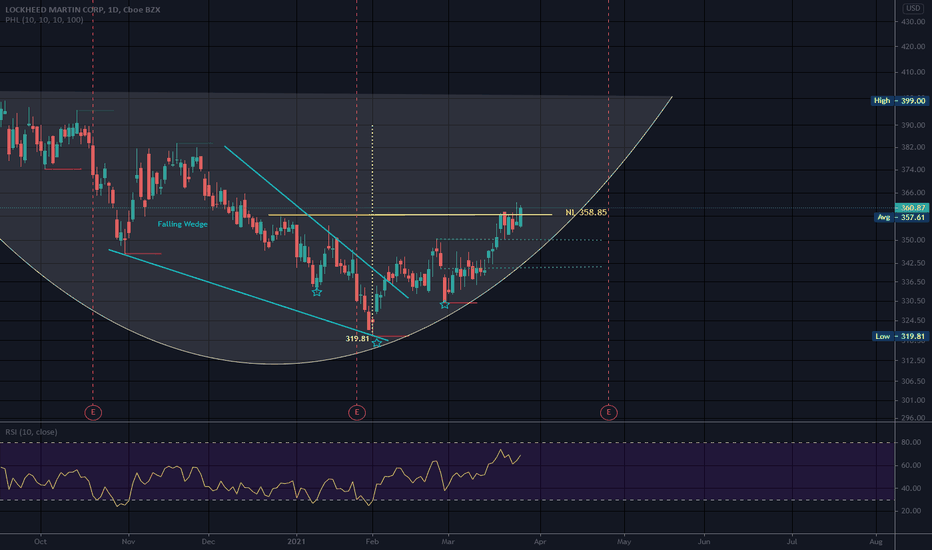
Task: Click the May label on the time axis
Action: click(x=624, y=542)
